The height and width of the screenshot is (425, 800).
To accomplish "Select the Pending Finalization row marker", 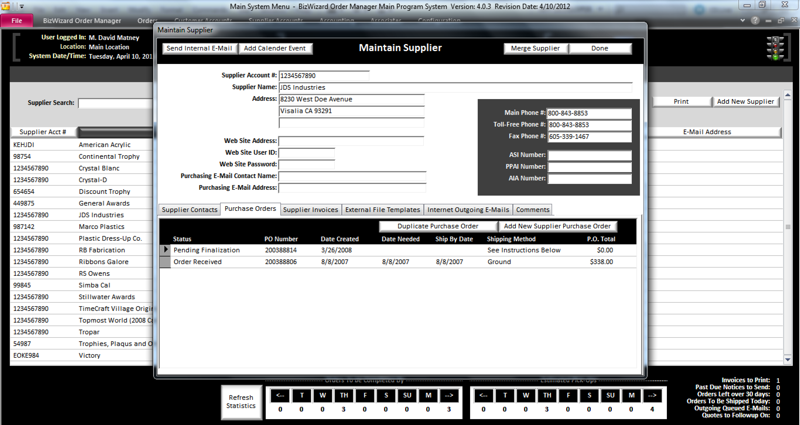I will click(166, 249).
